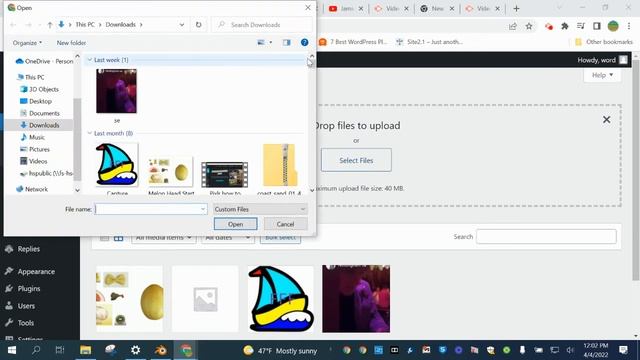Collapse the 'Last week' file group
Screen dimensions: 640x360
pyautogui.click(x=89, y=60)
